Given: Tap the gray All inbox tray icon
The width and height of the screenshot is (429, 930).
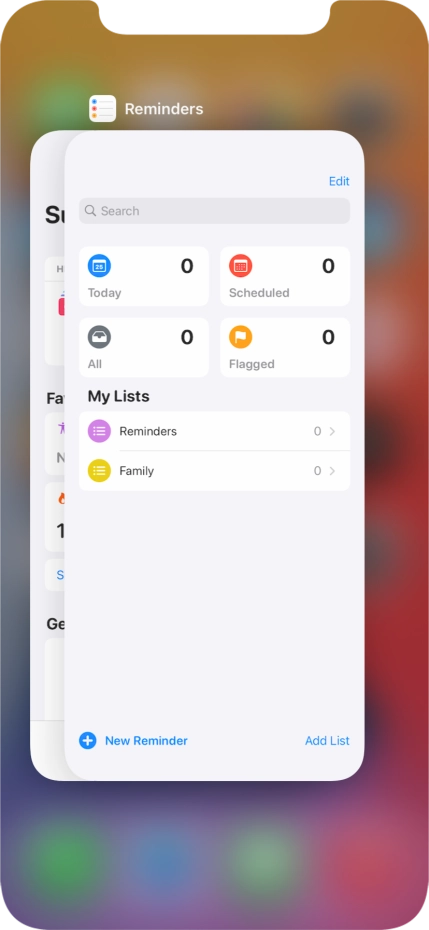Looking at the screenshot, I should tap(99, 337).
